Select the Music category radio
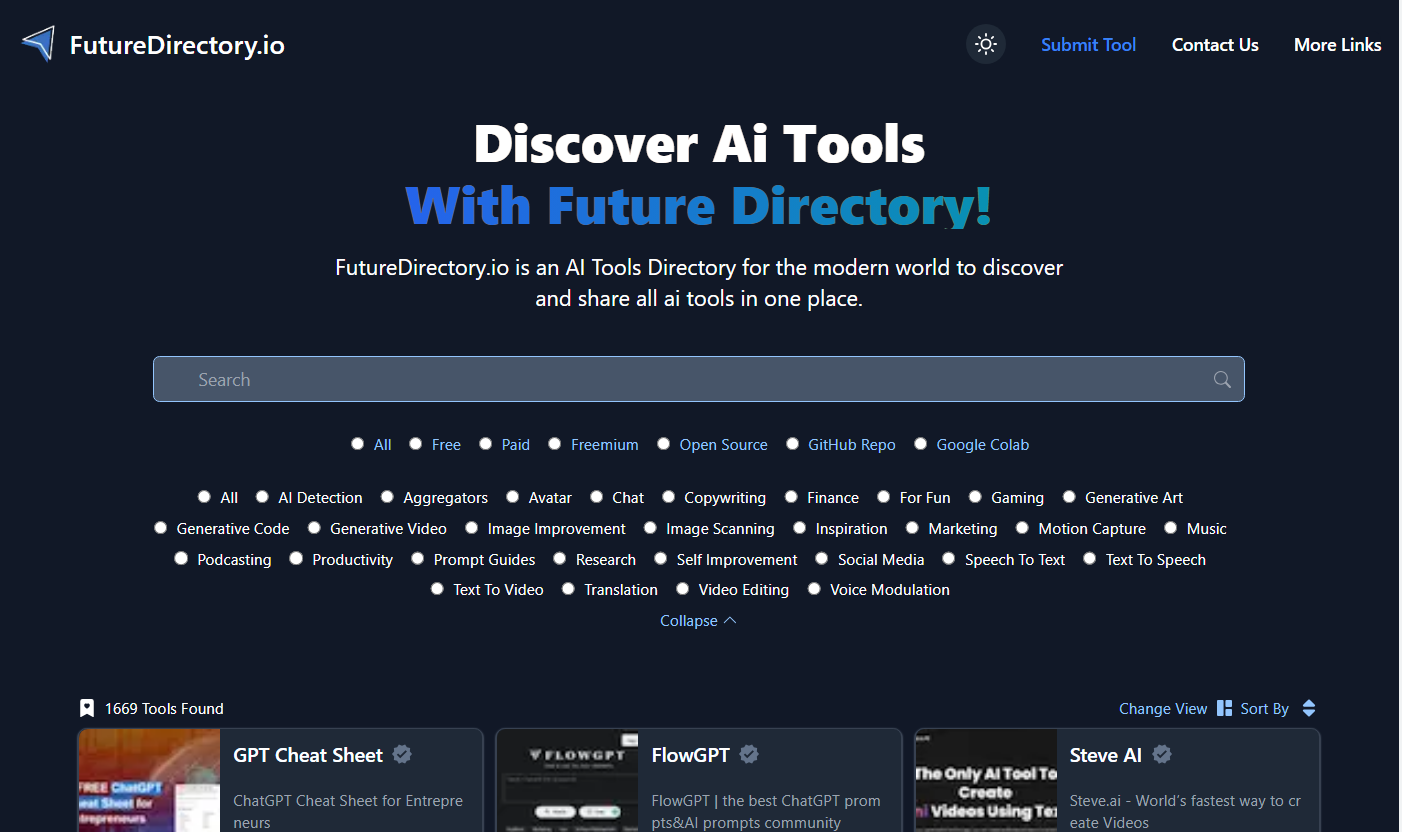 1170,528
